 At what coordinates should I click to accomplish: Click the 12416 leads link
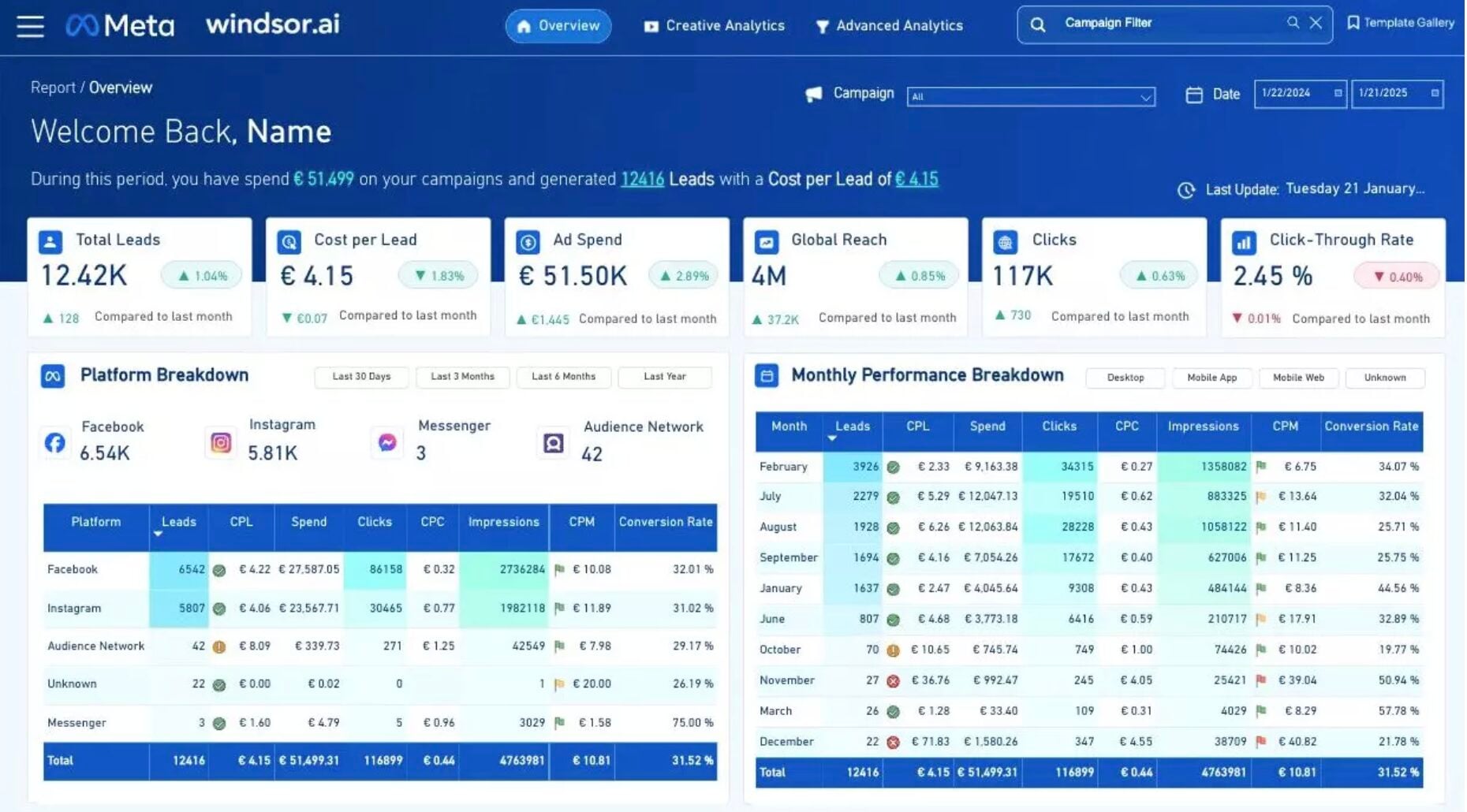[x=642, y=179]
